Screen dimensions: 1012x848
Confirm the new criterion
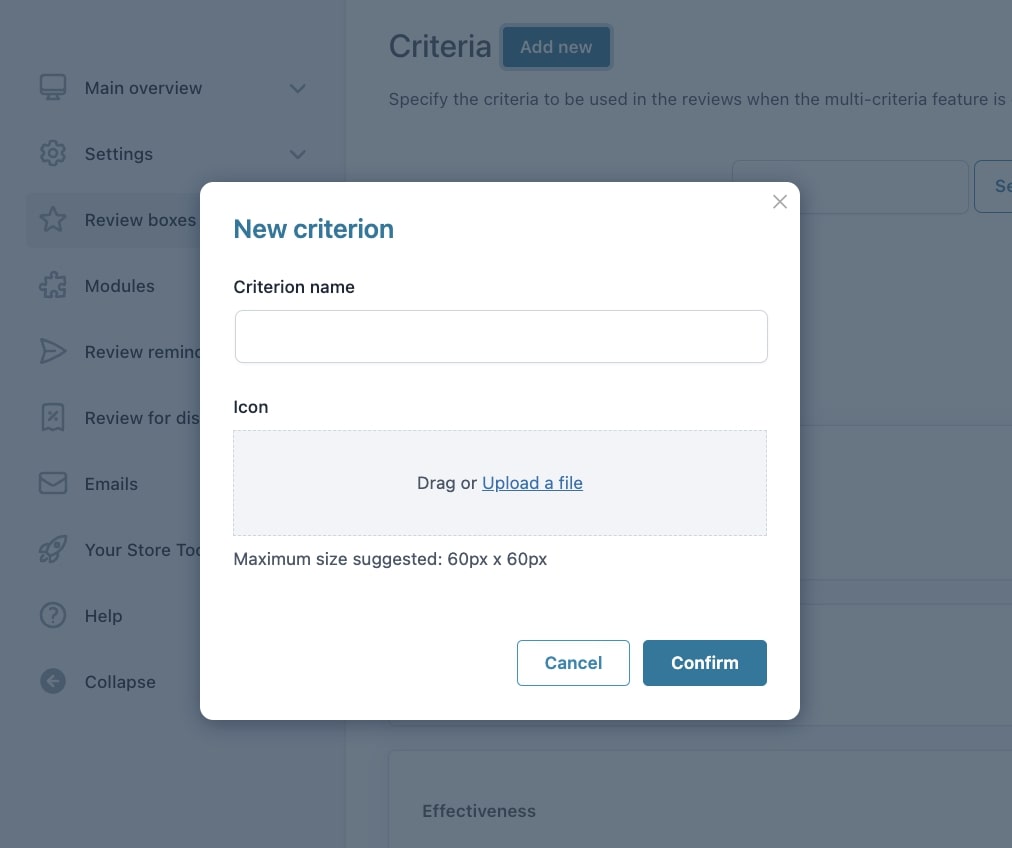coord(704,663)
